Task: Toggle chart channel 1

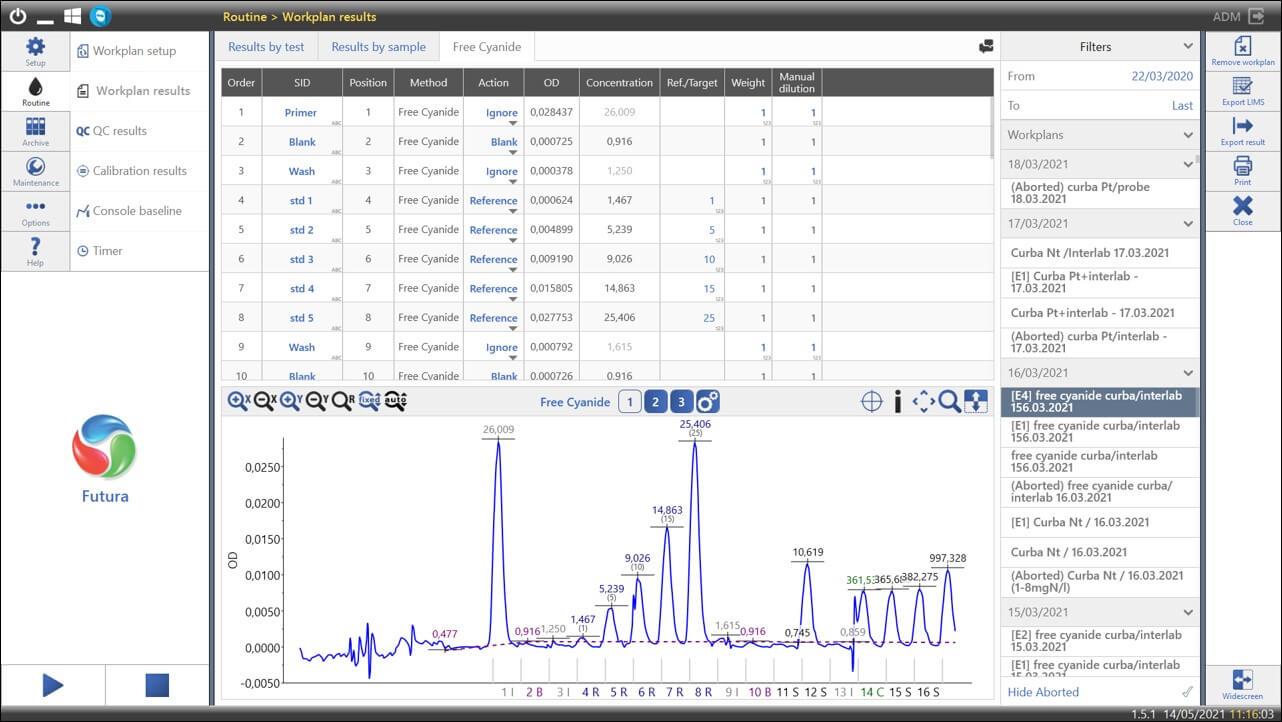Action: tap(629, 402)
